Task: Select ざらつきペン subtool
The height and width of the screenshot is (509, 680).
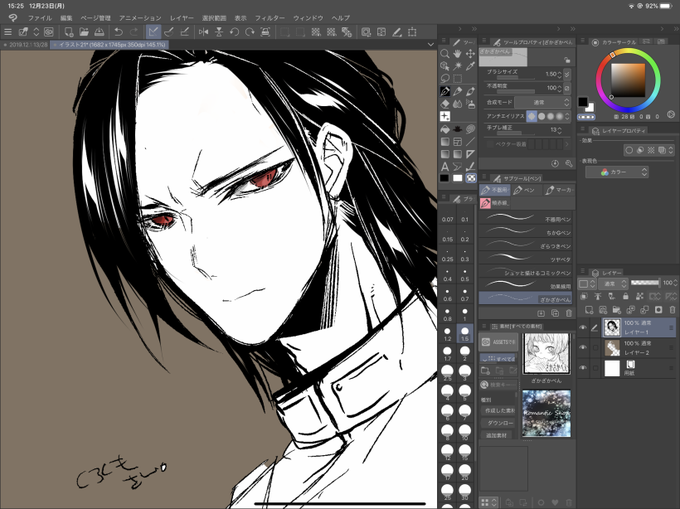Action: 526,245
